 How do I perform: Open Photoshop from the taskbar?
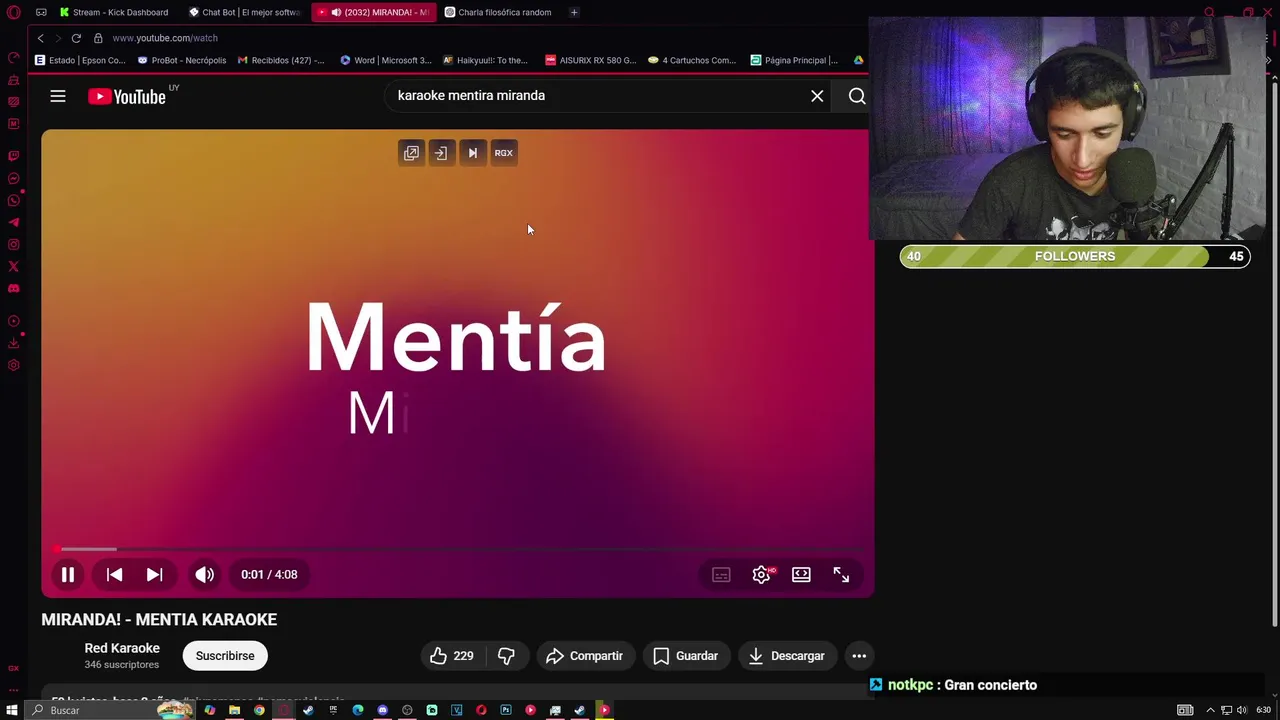point(506,710)
